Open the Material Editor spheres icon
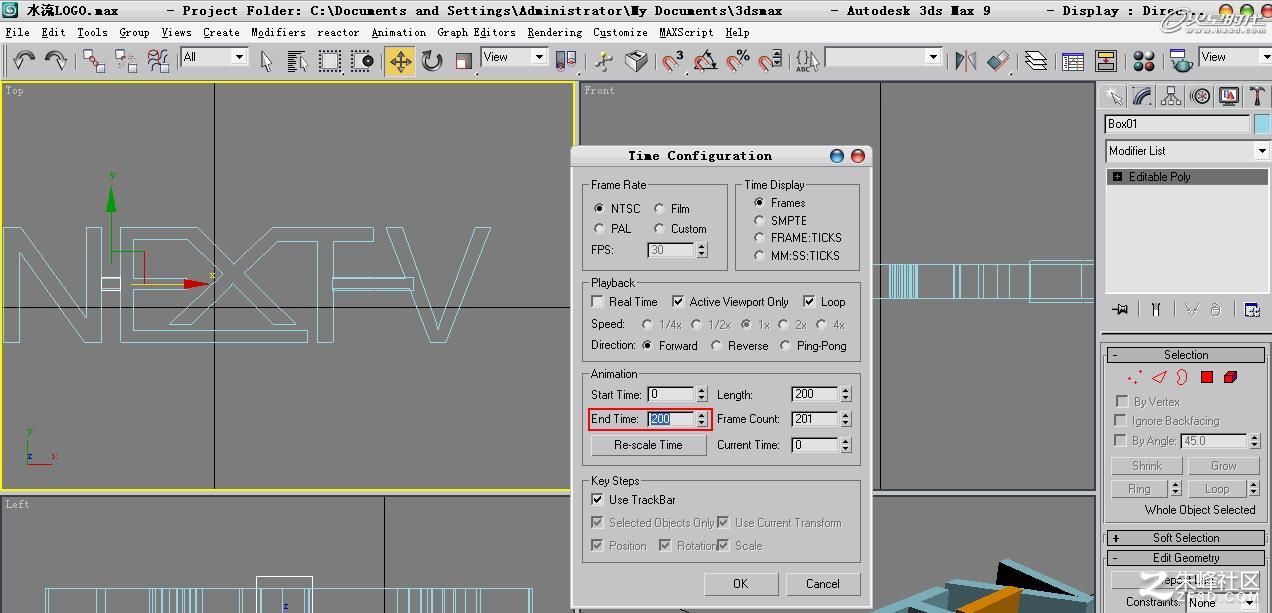Image resolution: width=1272 pixels, height=613 pixels. (x=1145, y=61)
